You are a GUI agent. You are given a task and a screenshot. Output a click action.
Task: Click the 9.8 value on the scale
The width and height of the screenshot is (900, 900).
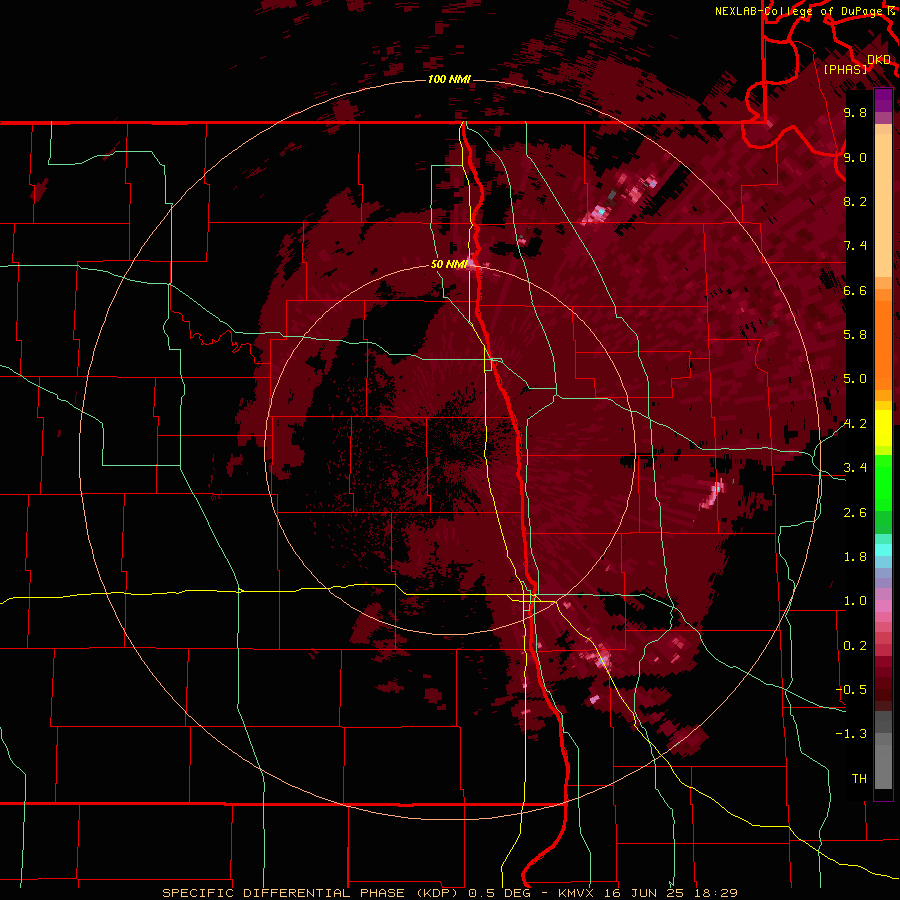tap(855, 112)
